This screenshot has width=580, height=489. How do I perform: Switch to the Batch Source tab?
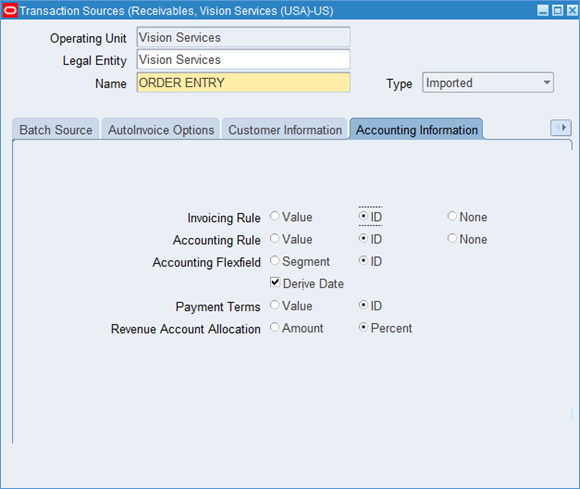(55, 129)
